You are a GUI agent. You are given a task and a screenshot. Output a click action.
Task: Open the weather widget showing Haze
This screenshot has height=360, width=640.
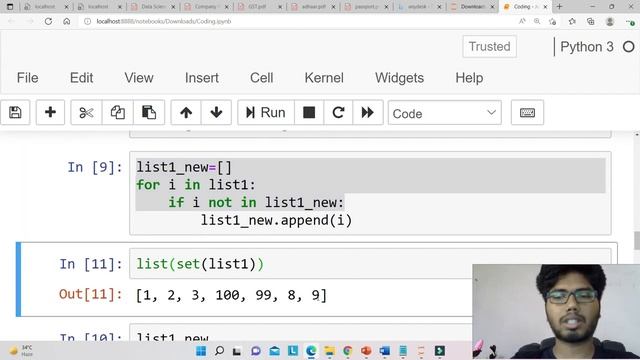tap(21, 351)
